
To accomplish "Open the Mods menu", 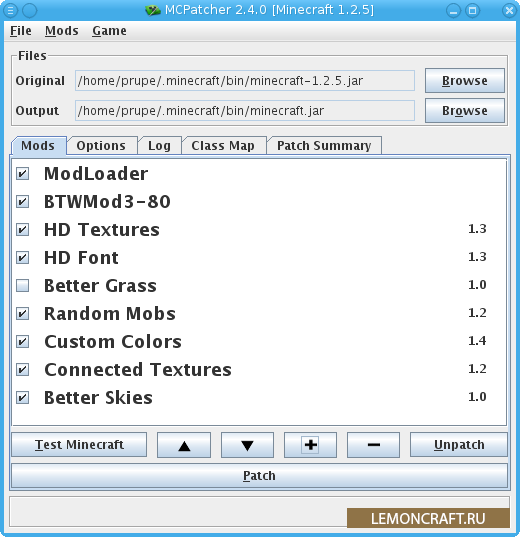I will tap(62, 31).
